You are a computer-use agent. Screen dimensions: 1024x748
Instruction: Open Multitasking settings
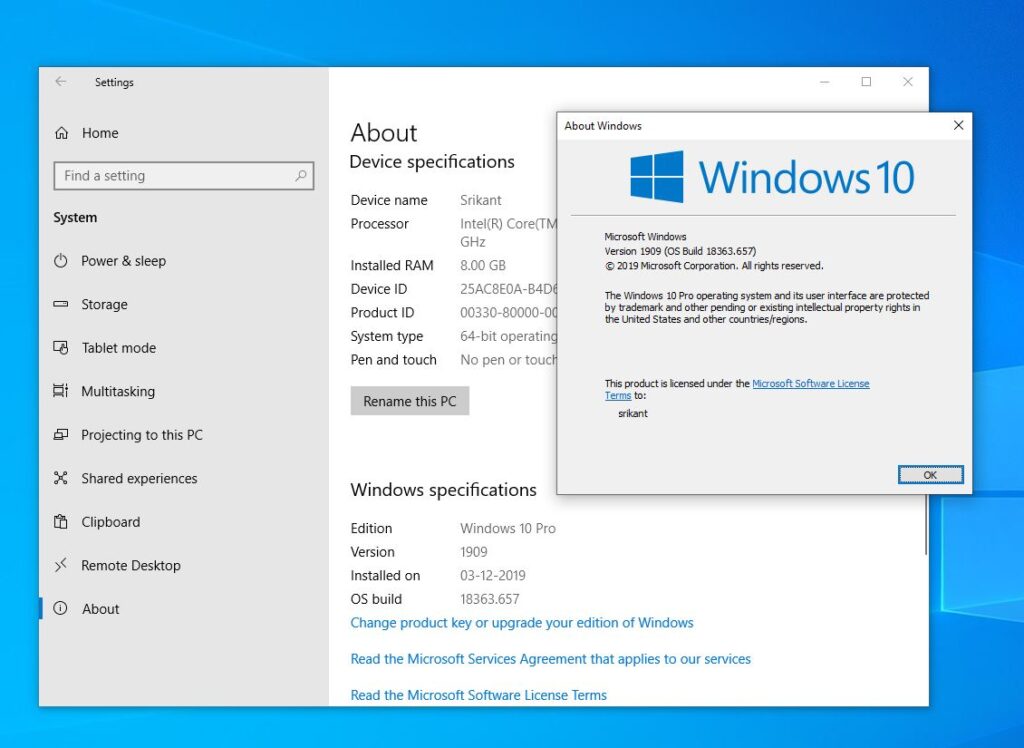click(x=118, y=391)
